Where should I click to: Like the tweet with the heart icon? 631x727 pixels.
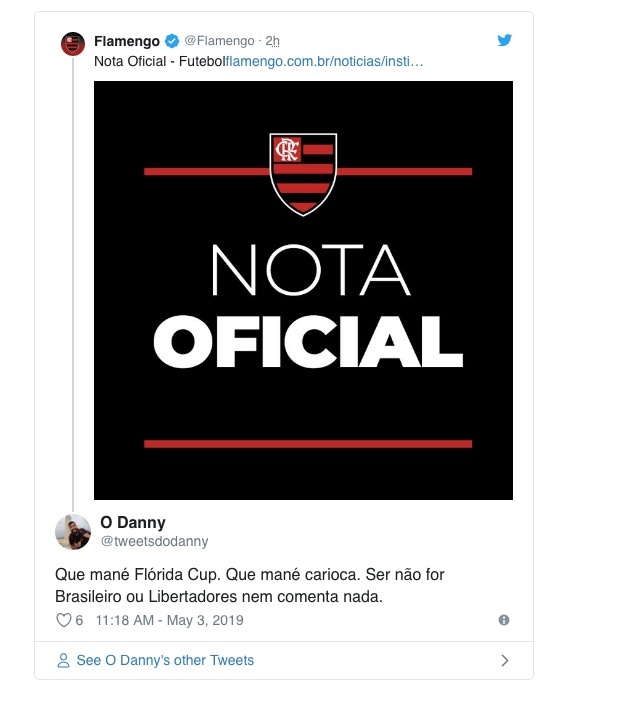pyautogui.click(x=63, y=620)
